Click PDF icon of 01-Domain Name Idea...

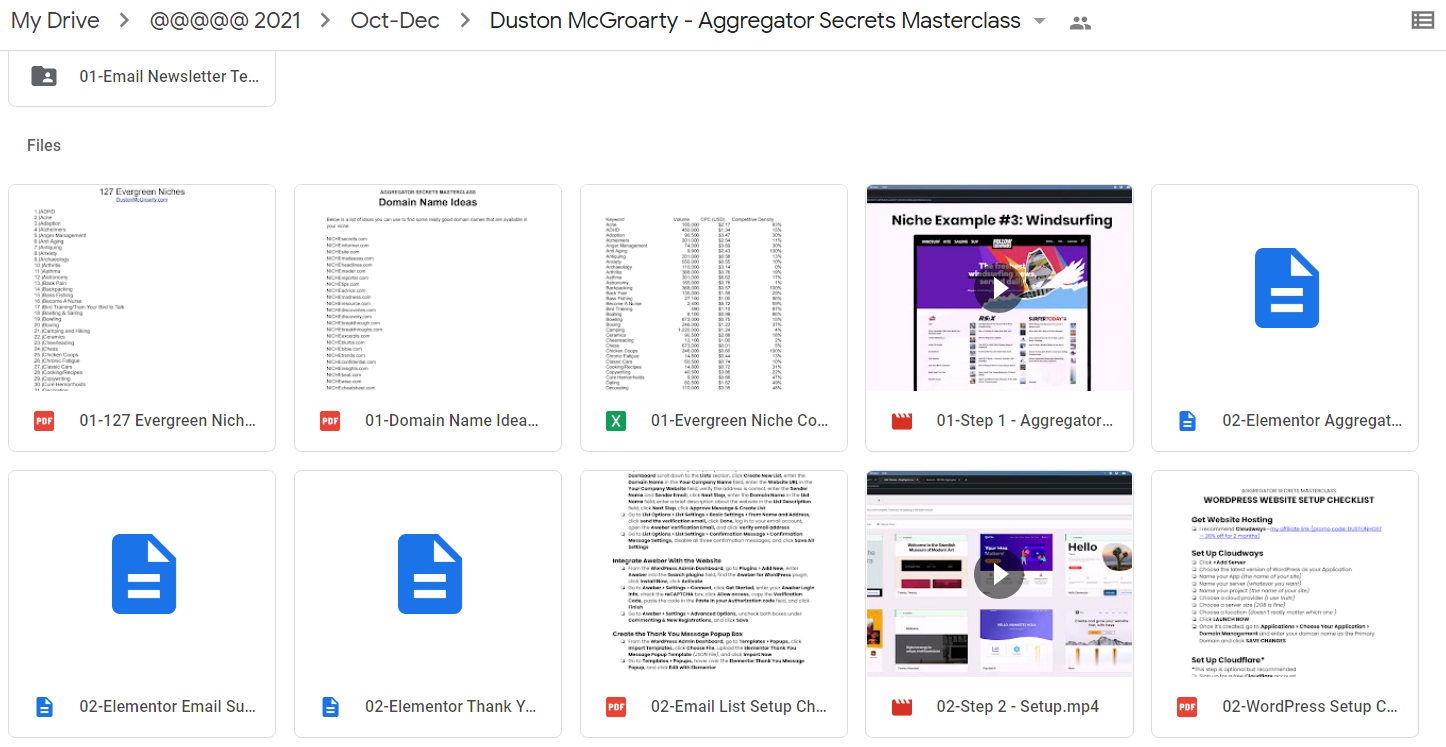coord(330,421)
